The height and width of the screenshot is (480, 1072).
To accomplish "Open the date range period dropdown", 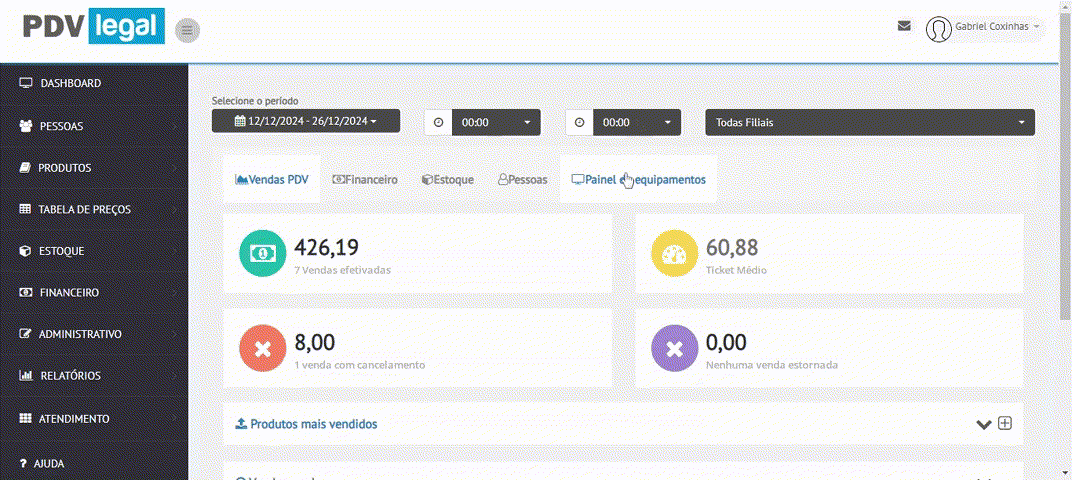I will click(305, 121).
